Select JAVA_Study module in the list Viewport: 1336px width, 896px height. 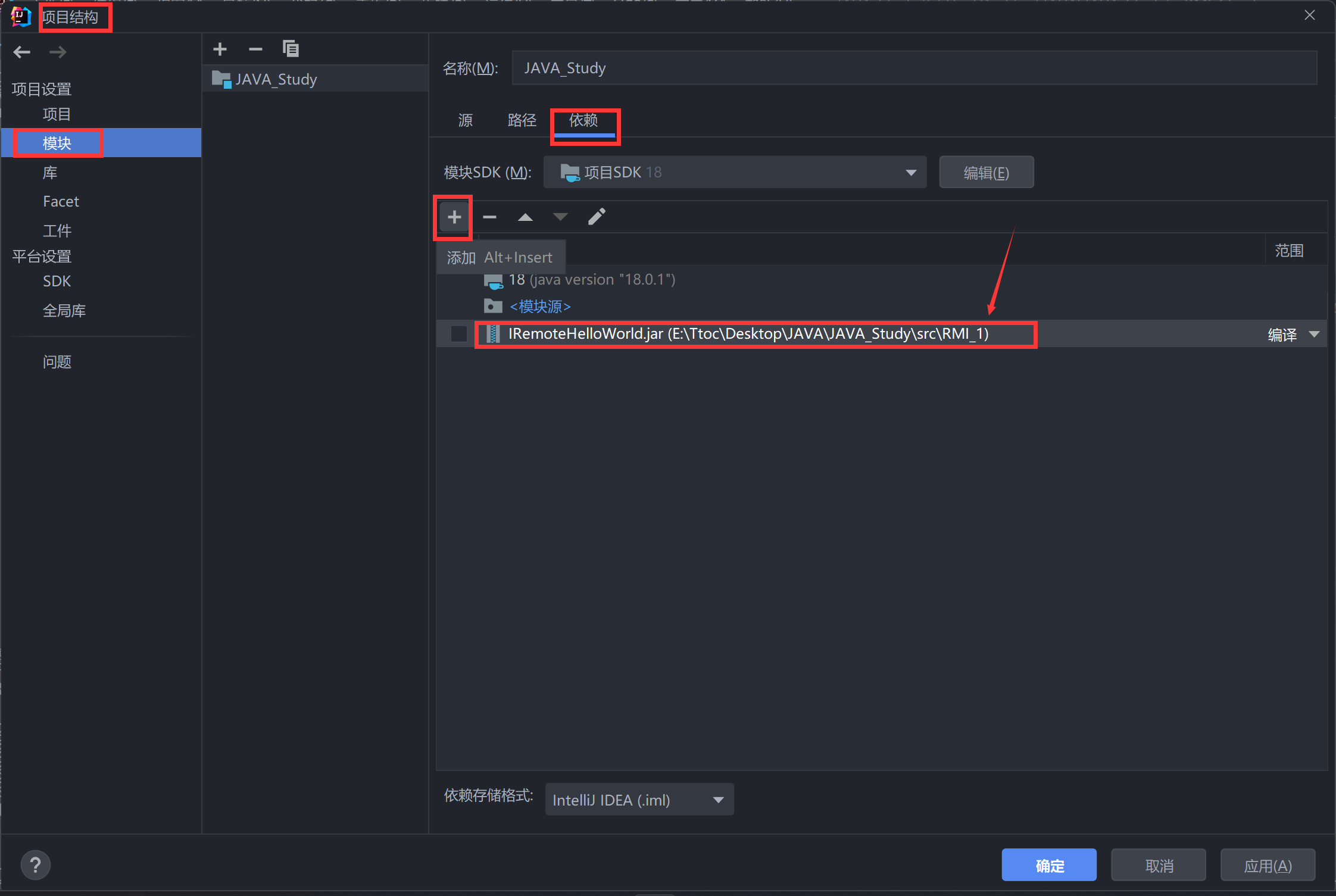coord(316,79)
